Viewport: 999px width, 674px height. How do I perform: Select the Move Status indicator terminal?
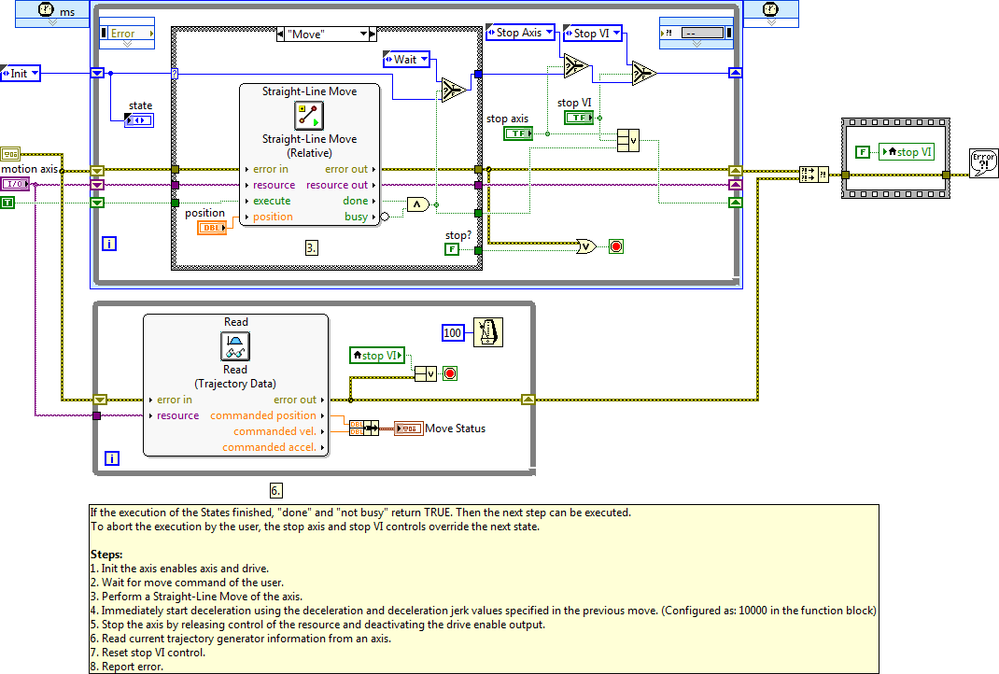pos(408,429)
